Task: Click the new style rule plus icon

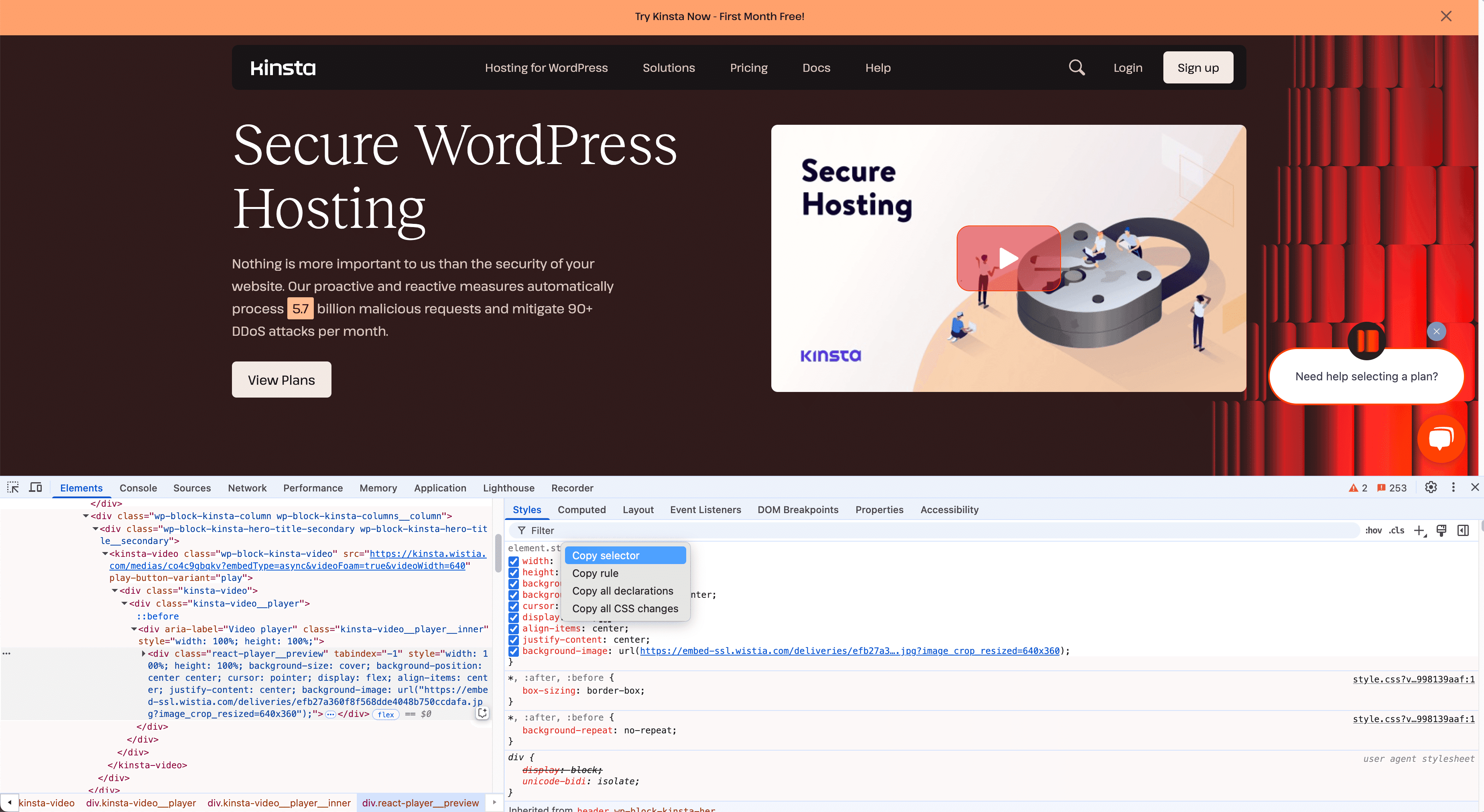Action: point(1419,530)
